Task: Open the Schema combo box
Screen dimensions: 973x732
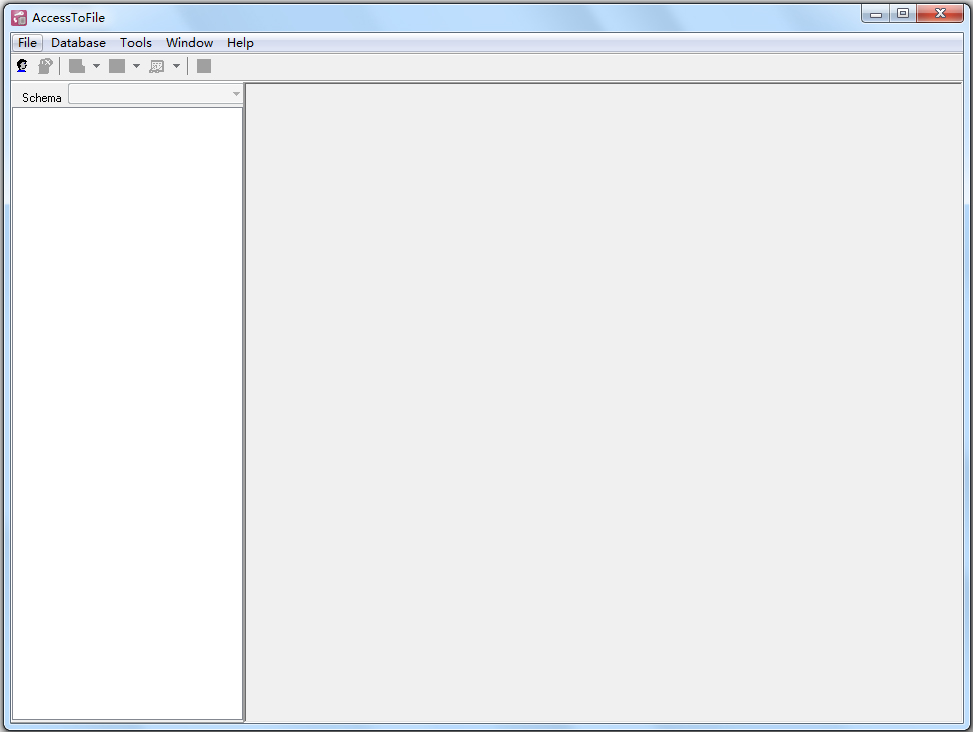Action: (155, 94)
